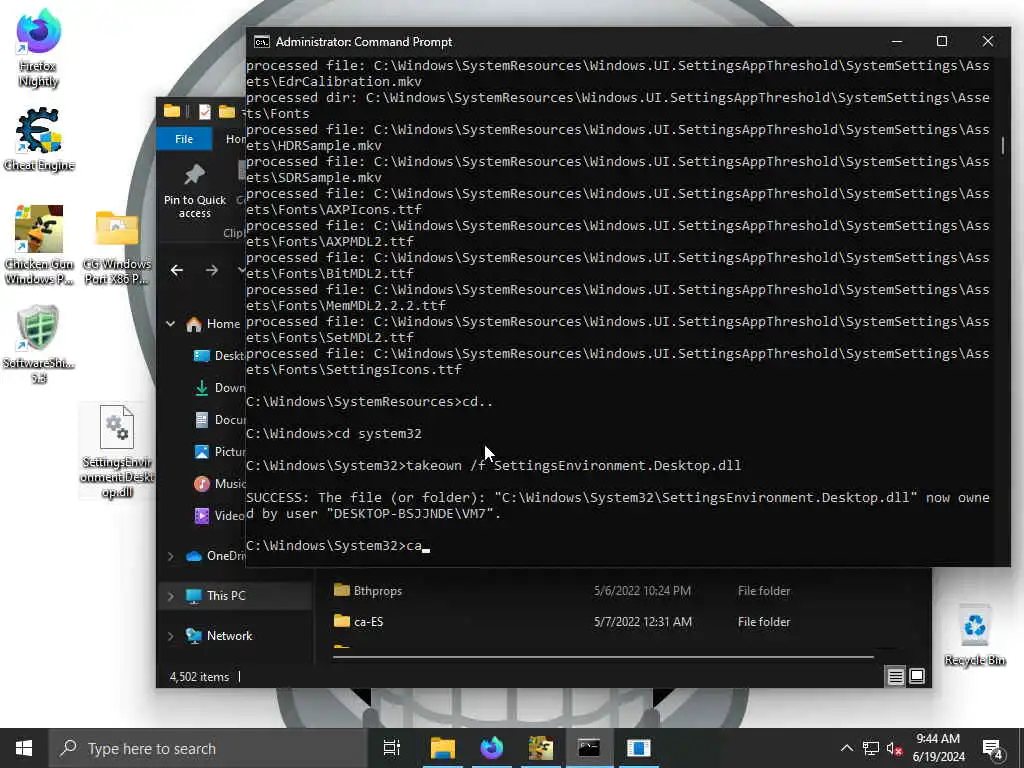The width and height of the screenshot is (1024, 768).
Task: Open SoftwareShield desktop shortcut
Action: (x=39, y=344)
